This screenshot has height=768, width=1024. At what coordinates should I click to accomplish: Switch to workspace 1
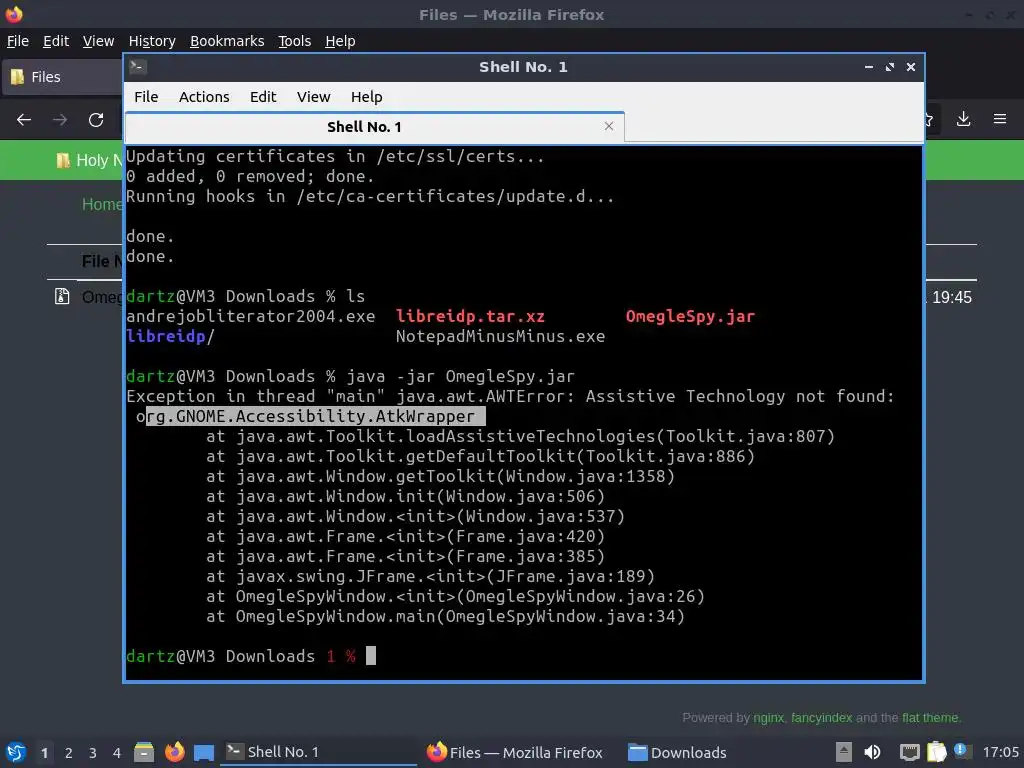[44, 753]
